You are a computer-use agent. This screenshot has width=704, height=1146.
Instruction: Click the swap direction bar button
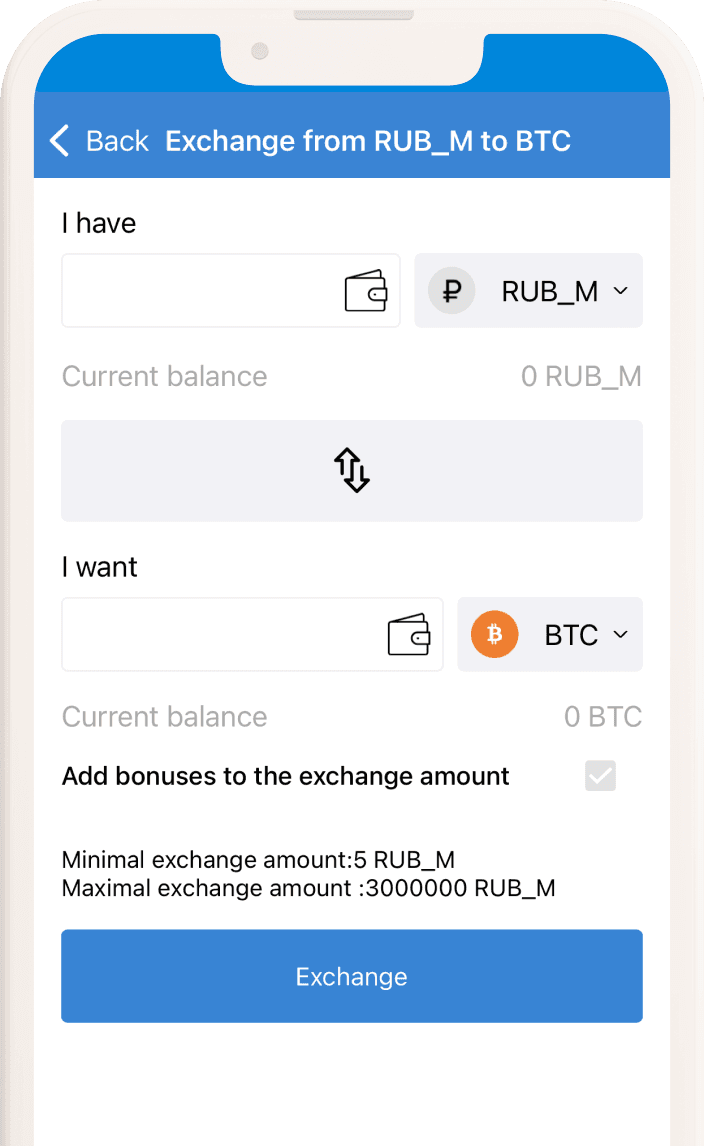(x=352, y=471)
